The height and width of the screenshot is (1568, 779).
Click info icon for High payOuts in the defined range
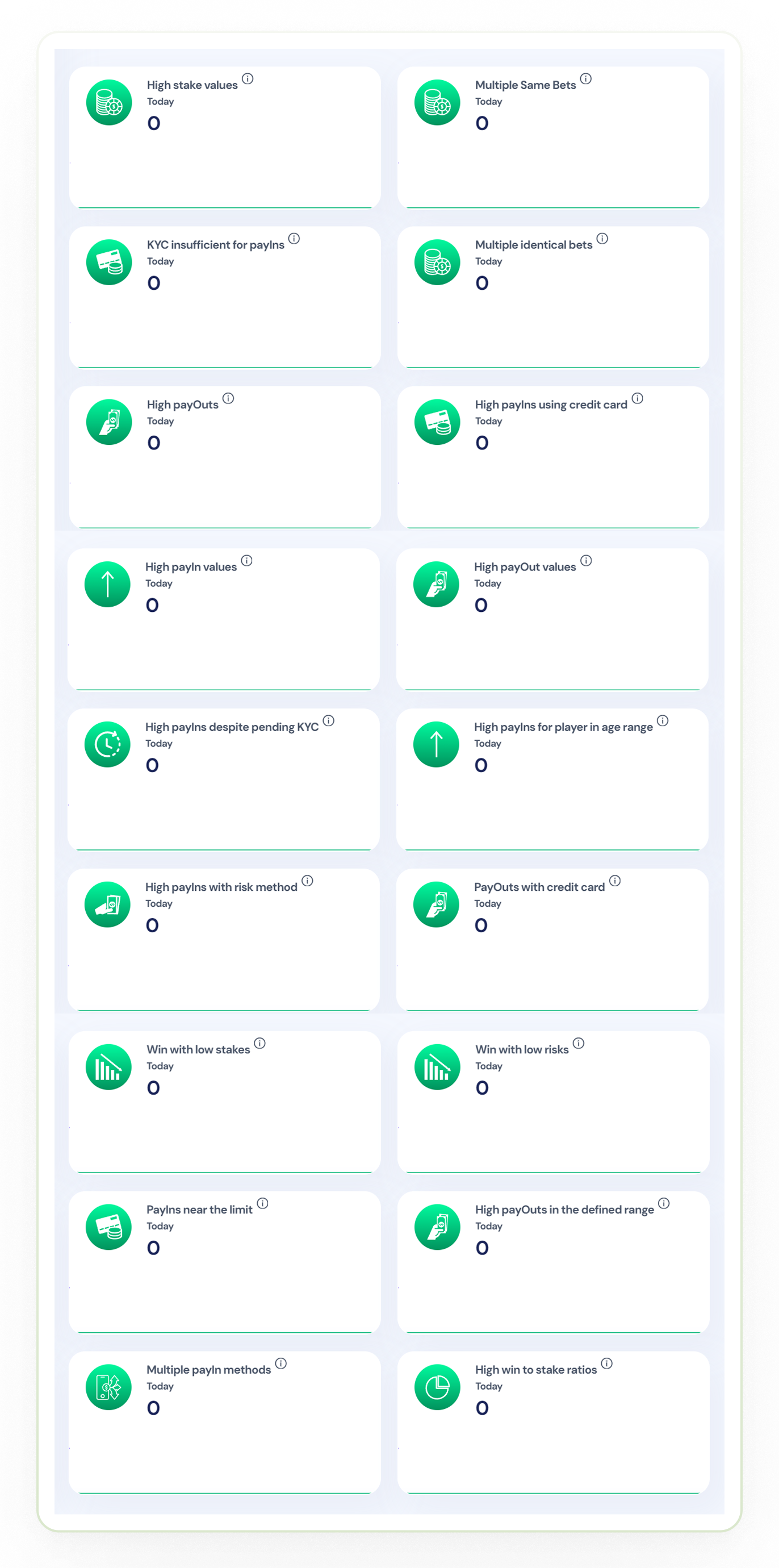(x=664, y=1203)
